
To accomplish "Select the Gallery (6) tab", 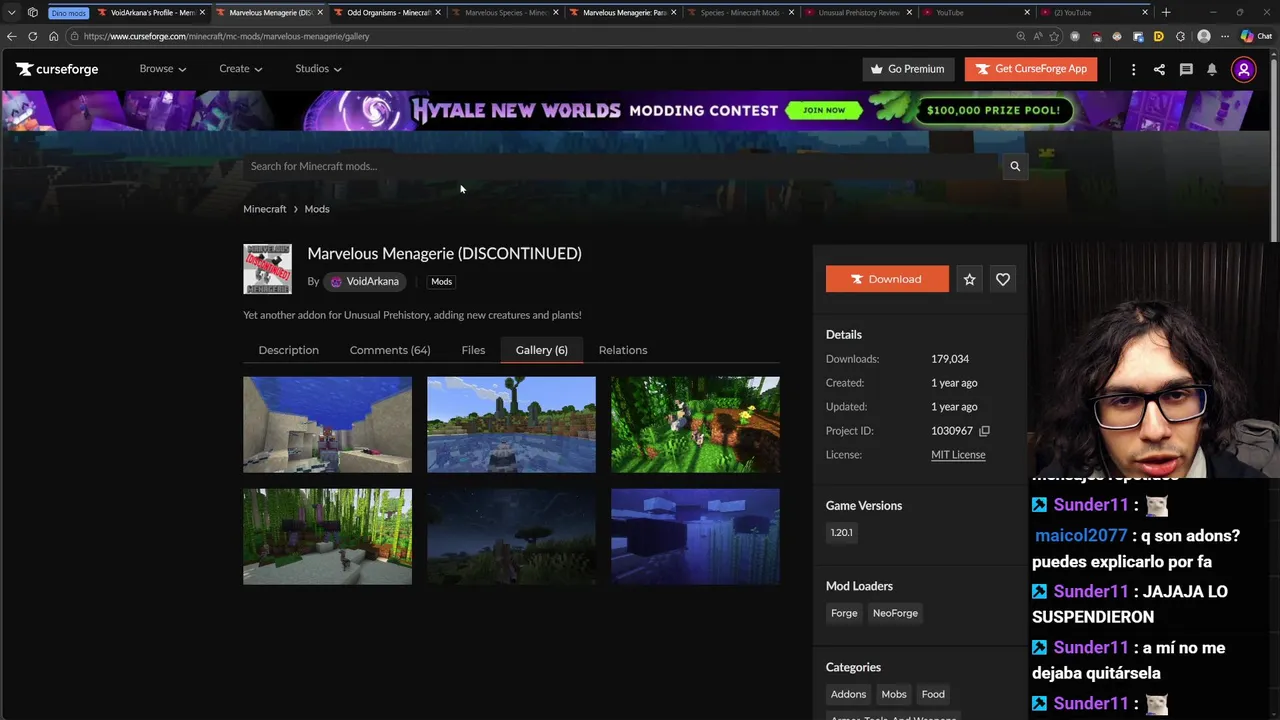I will pos(541,350).
